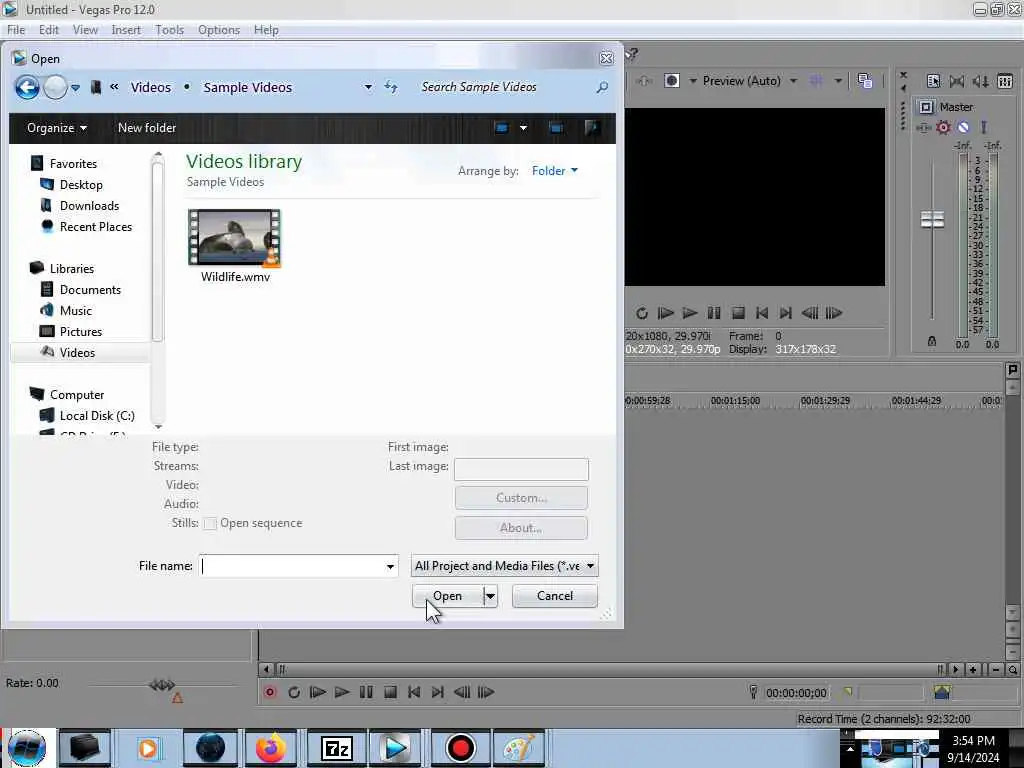Toggle the preview pane icon
The image size is (1024, 768).
(556, 128)
